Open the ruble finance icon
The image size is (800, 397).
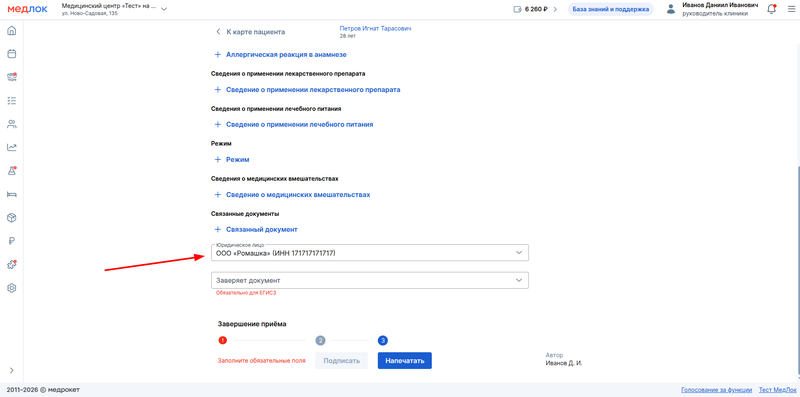12,241
